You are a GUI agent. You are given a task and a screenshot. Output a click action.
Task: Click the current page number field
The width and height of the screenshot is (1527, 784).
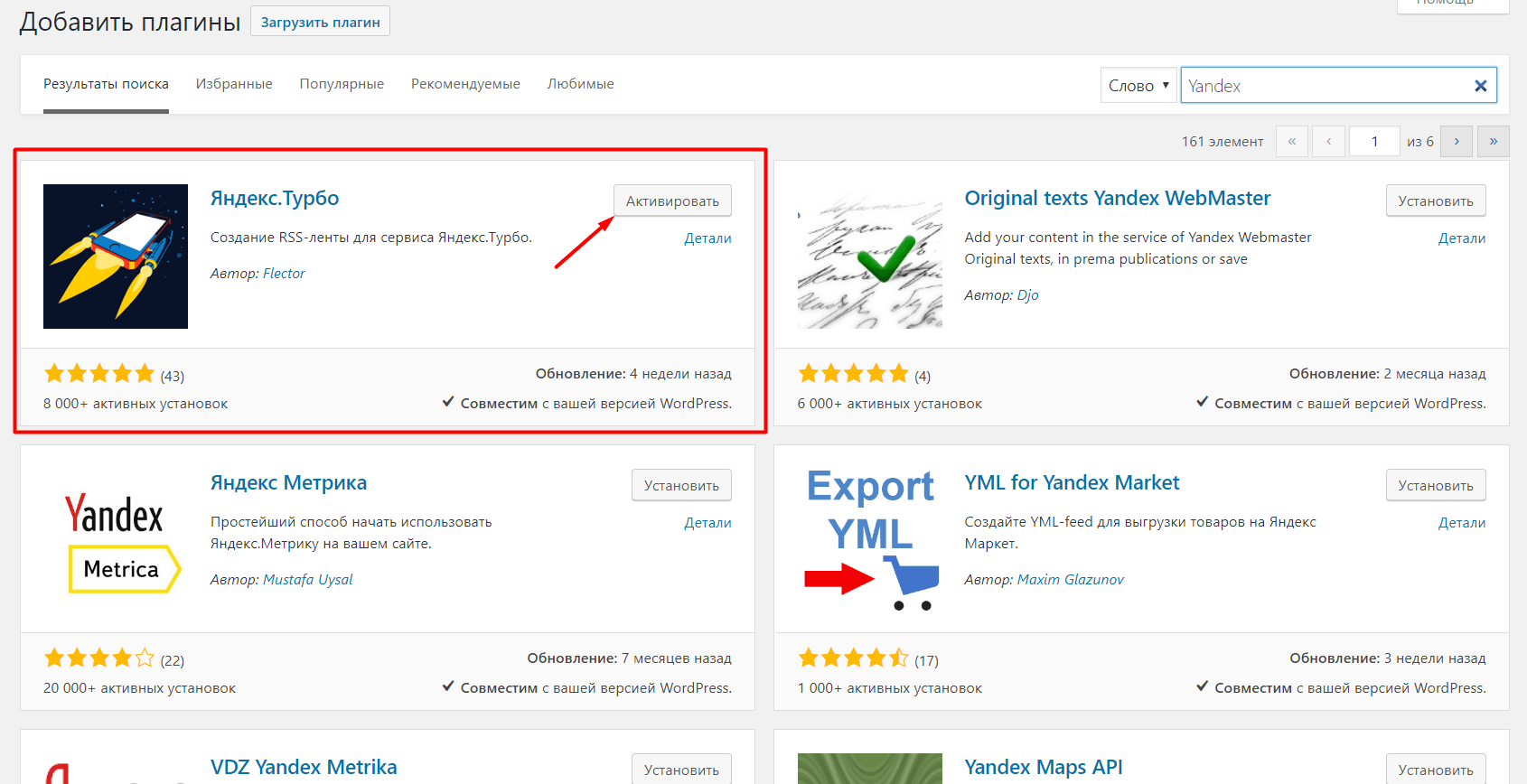tap(1374, 141)
